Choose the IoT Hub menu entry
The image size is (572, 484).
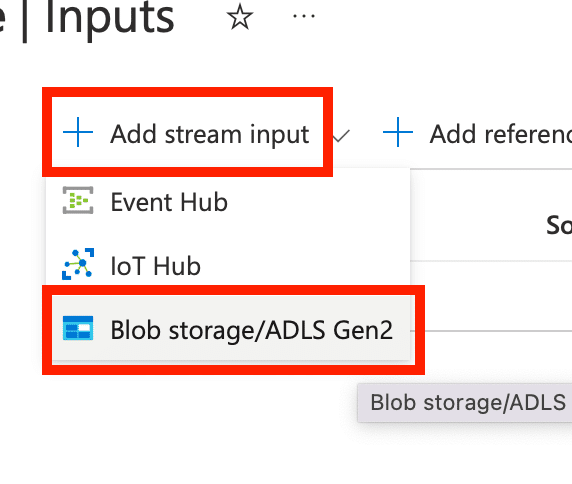(x=228, y=265)
